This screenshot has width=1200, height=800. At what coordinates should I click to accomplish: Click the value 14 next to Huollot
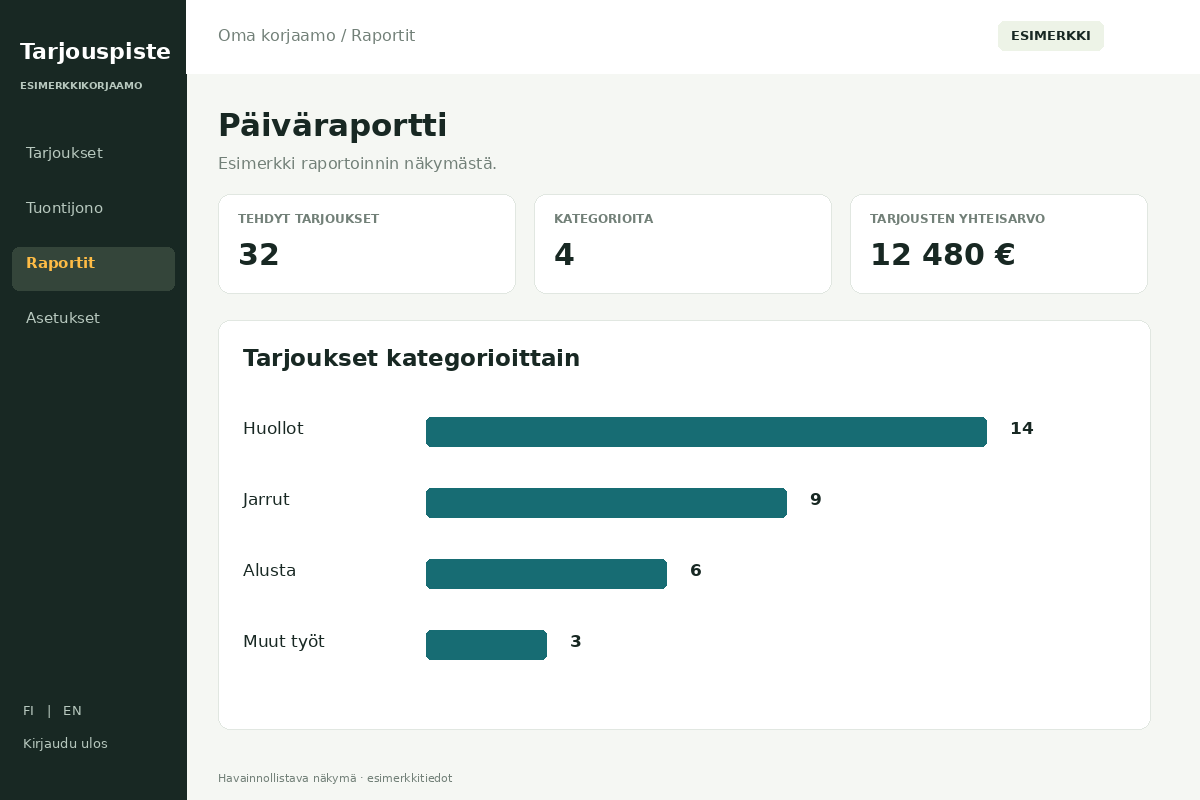pyautogui.click(x=1021, y=429)
